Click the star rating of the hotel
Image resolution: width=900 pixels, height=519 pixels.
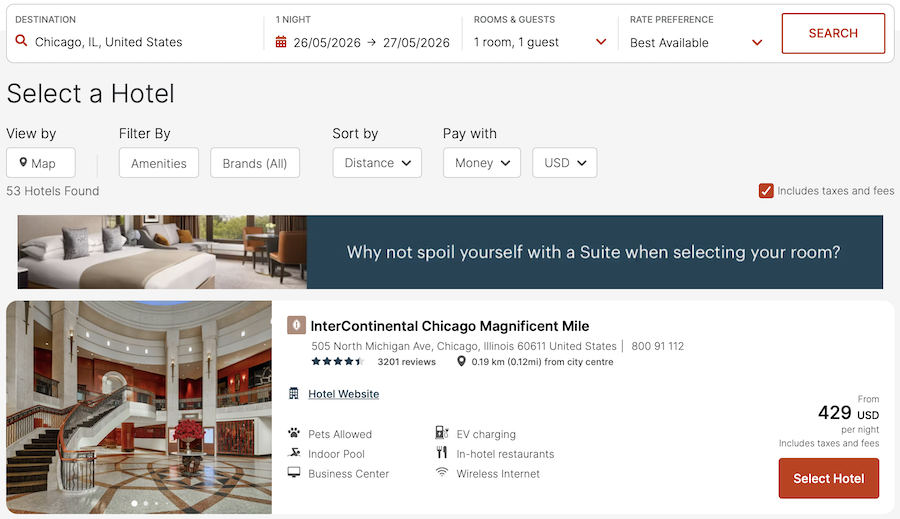[x=338, y=362]
